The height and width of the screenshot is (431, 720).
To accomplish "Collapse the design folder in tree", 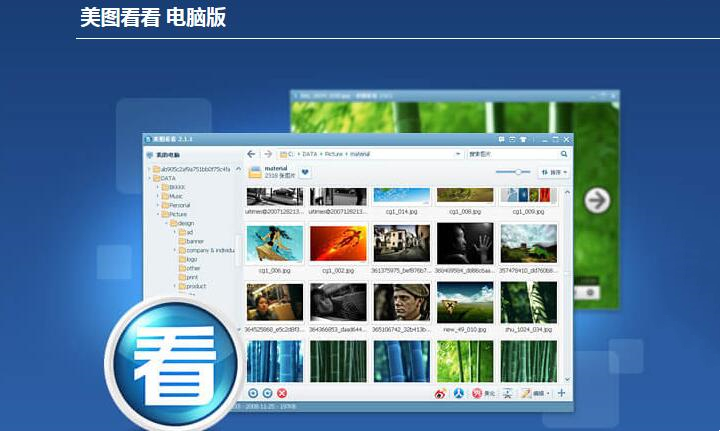I will coord(166,223).
